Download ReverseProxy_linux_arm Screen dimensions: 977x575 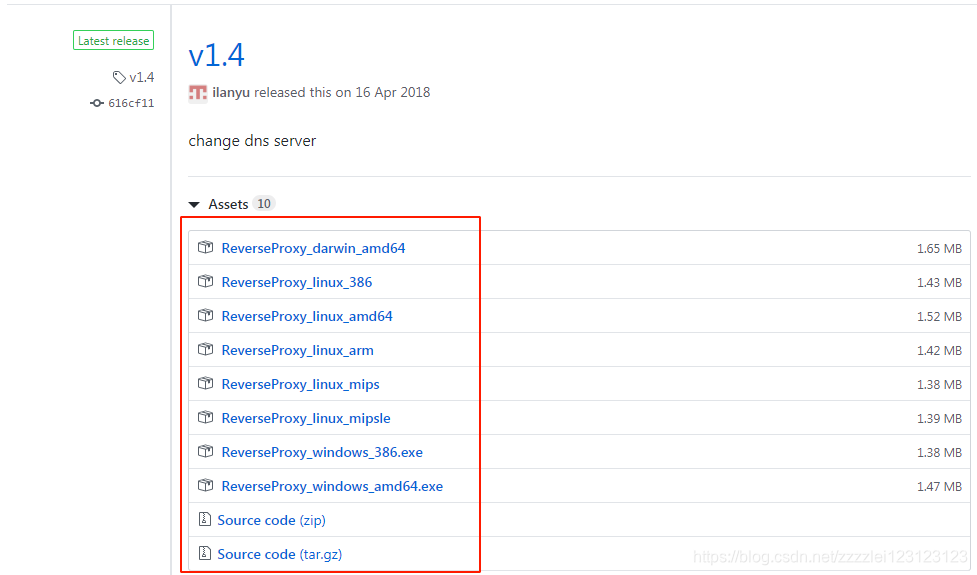pyautogui.click(x=297, y=350)
